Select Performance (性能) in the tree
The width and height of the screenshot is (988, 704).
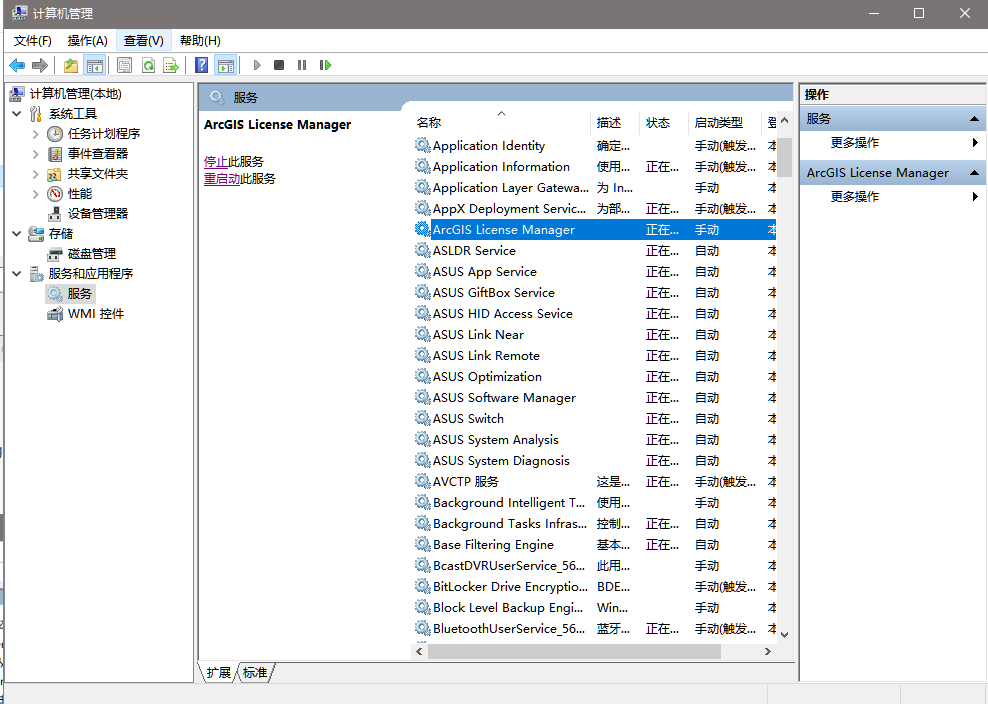80,193
